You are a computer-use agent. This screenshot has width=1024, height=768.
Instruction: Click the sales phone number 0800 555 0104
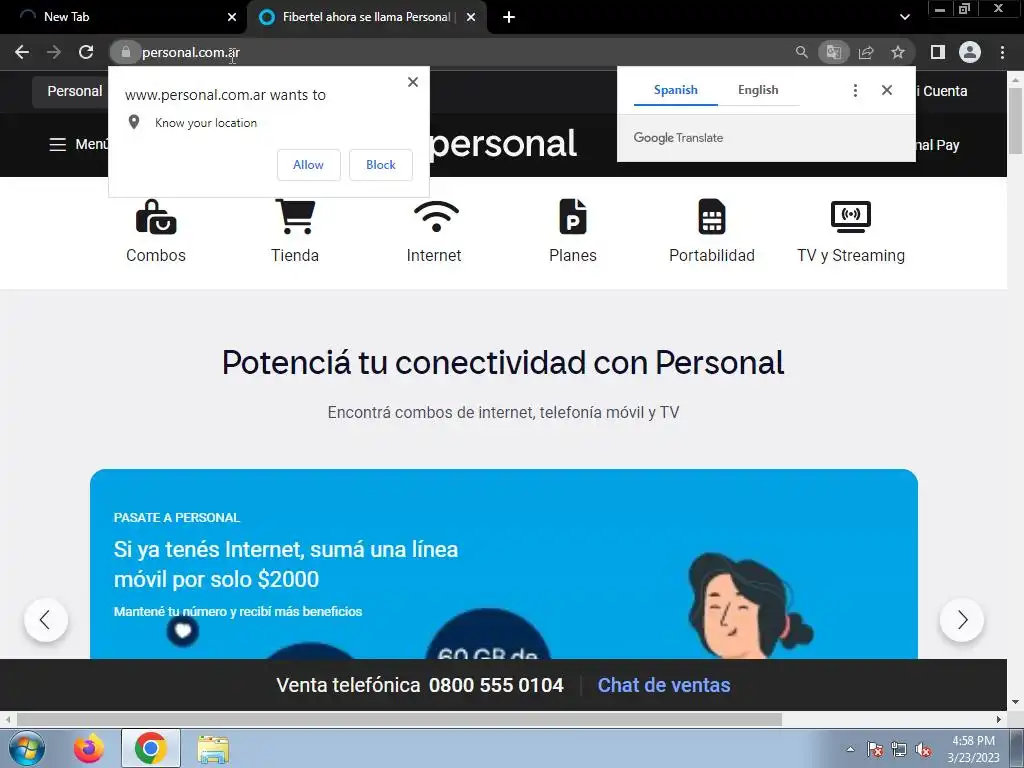pos(496,684)
